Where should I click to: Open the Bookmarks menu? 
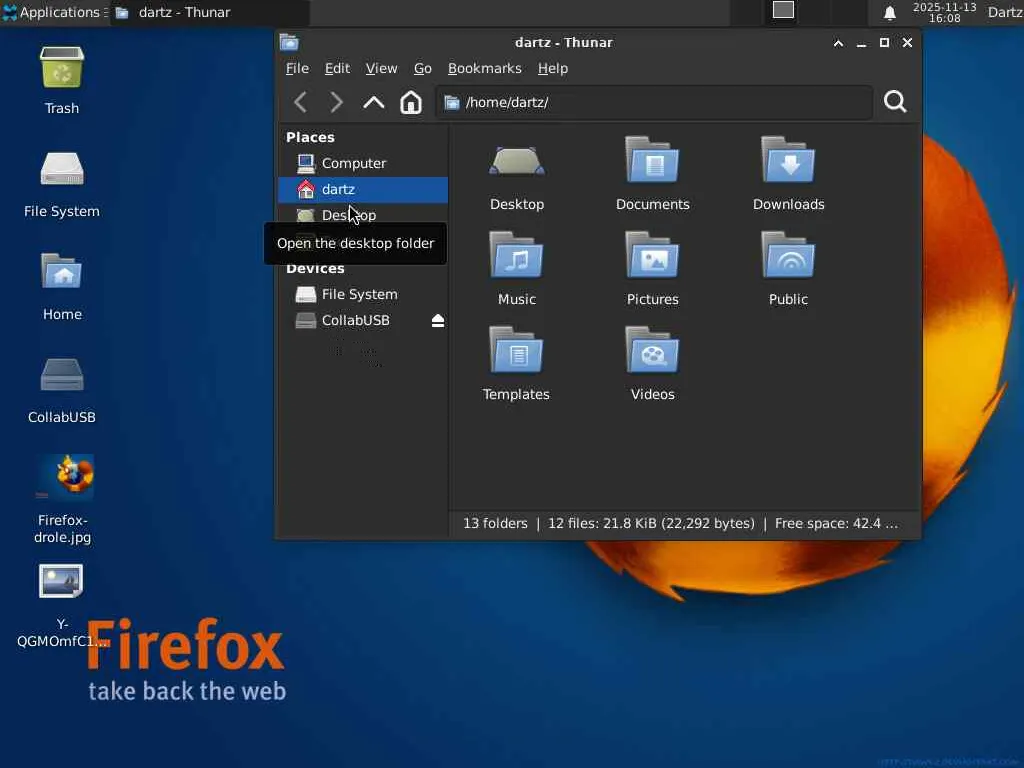pyautogui.click(x=485, y=69)
